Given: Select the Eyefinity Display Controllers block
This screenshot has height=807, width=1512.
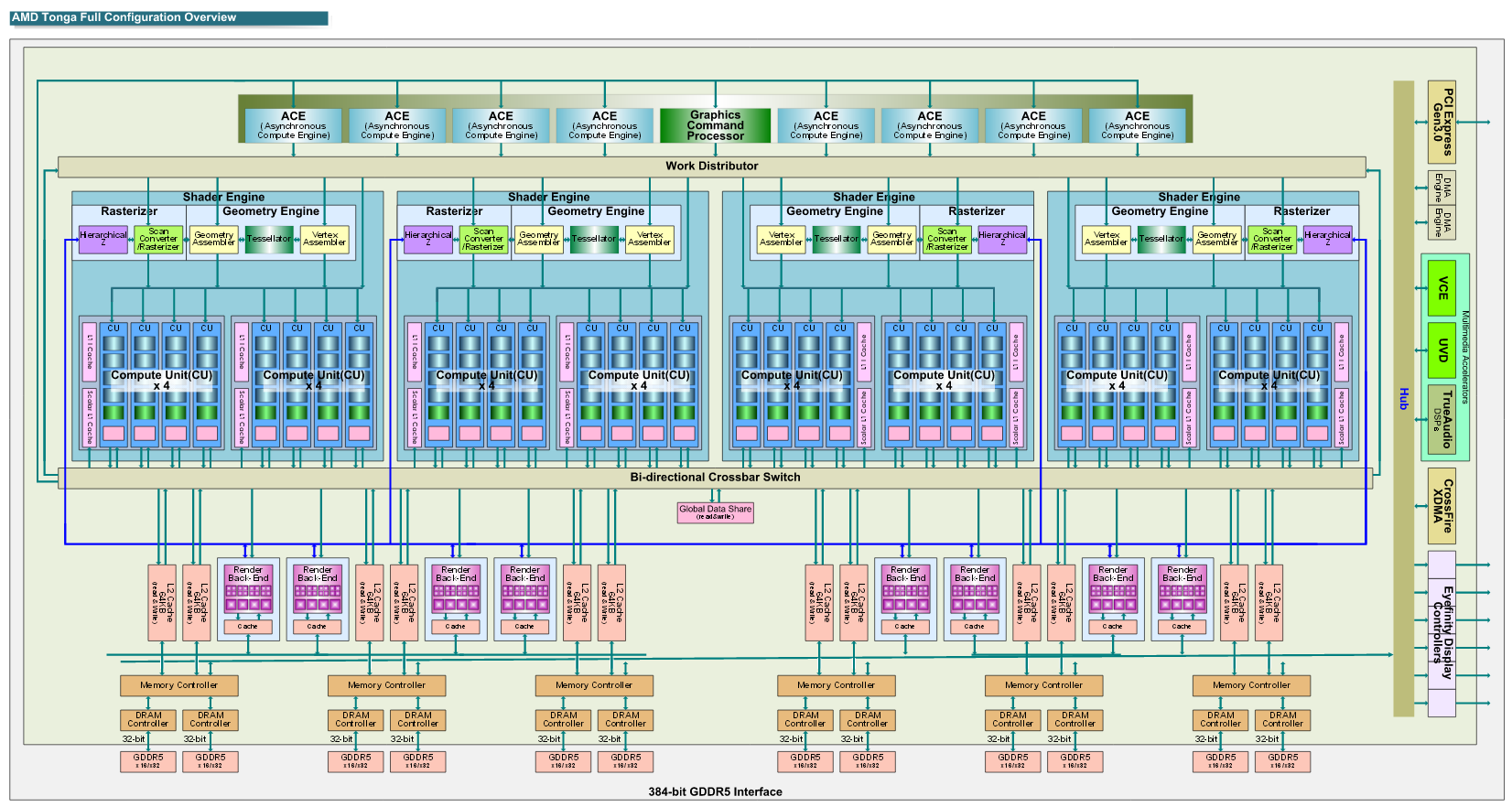Looking at the screenshot, I should 1442,634.
